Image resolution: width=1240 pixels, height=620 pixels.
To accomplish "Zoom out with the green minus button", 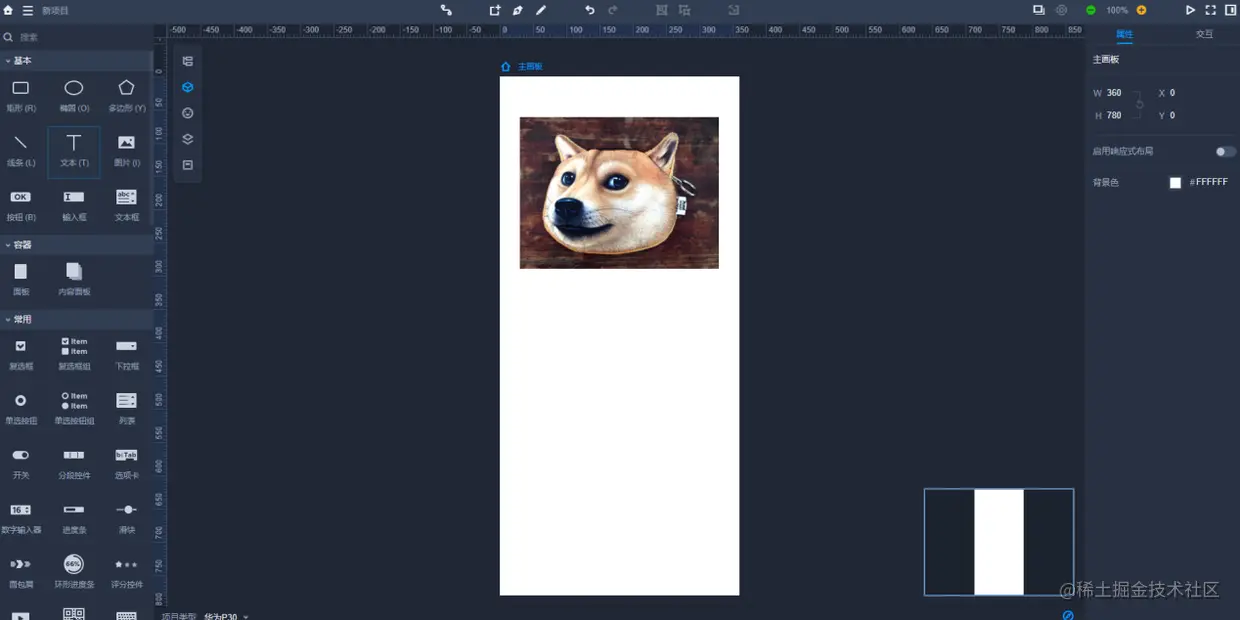I will 1090,10.
